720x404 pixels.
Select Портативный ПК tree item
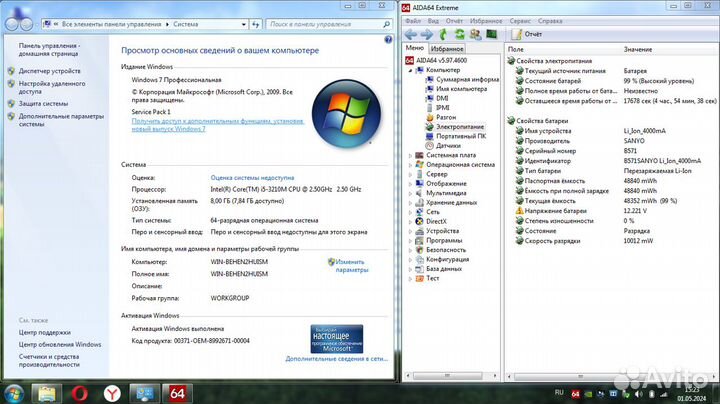456,136
